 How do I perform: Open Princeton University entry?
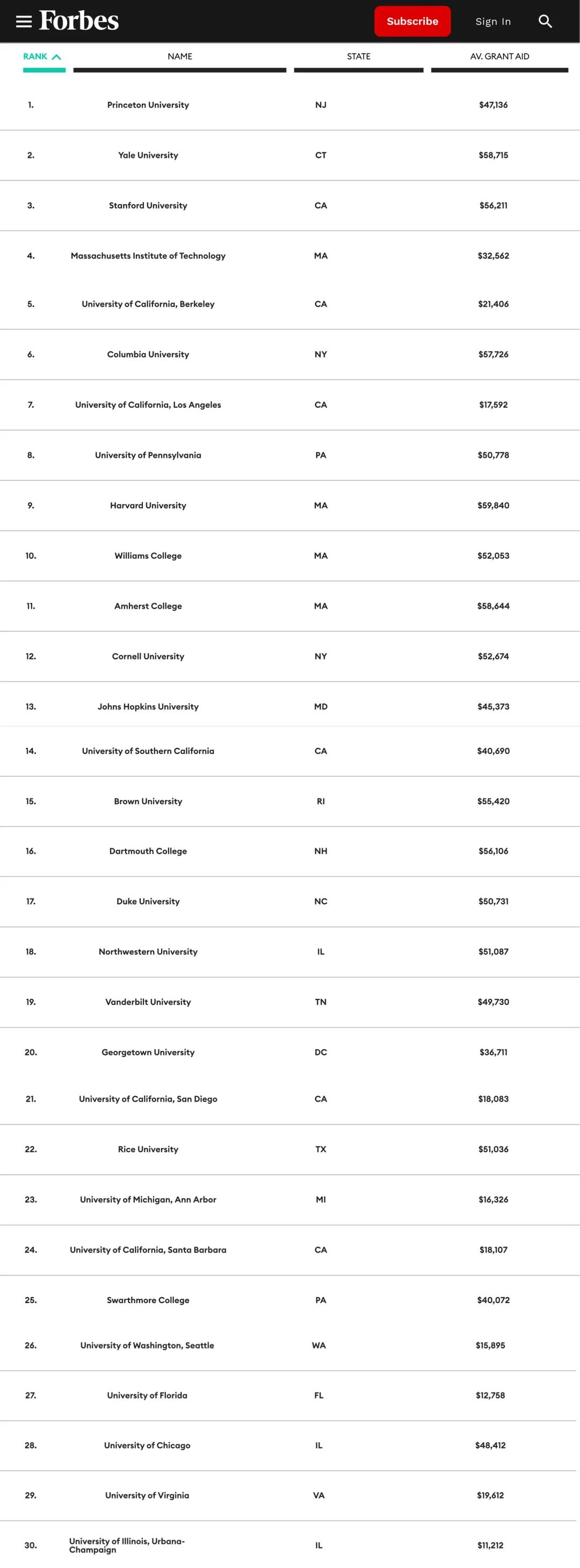[x=148, y=105]
